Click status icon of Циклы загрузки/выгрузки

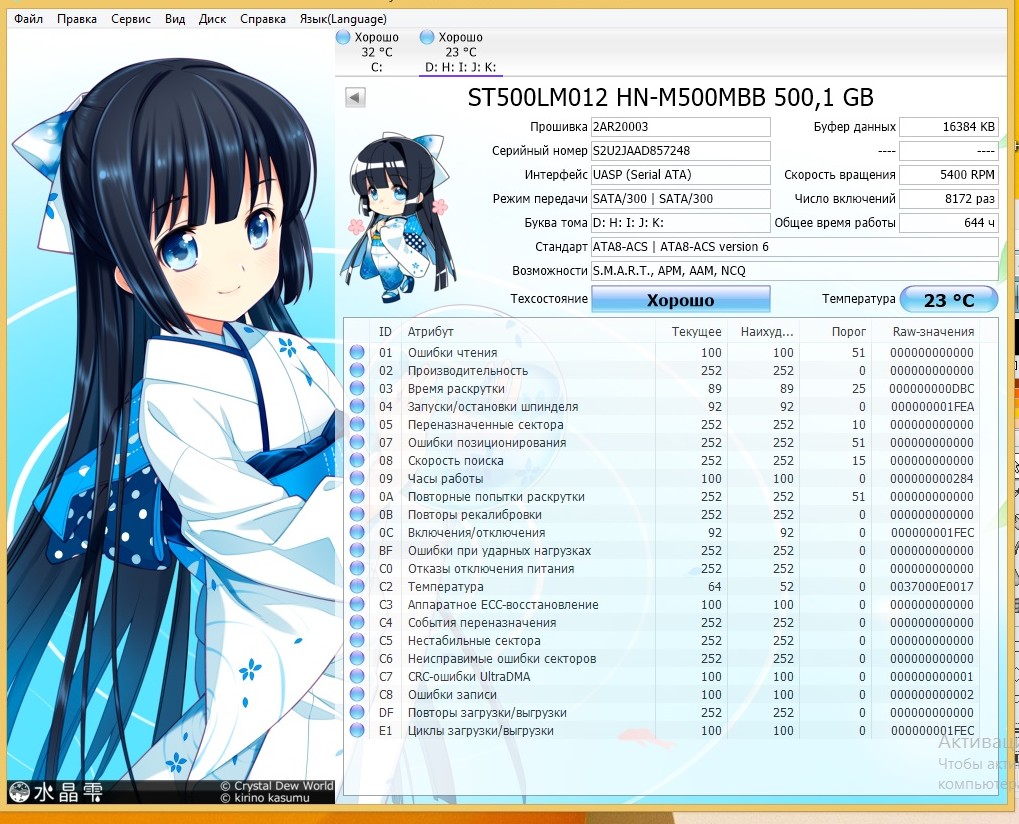[357, 730]
